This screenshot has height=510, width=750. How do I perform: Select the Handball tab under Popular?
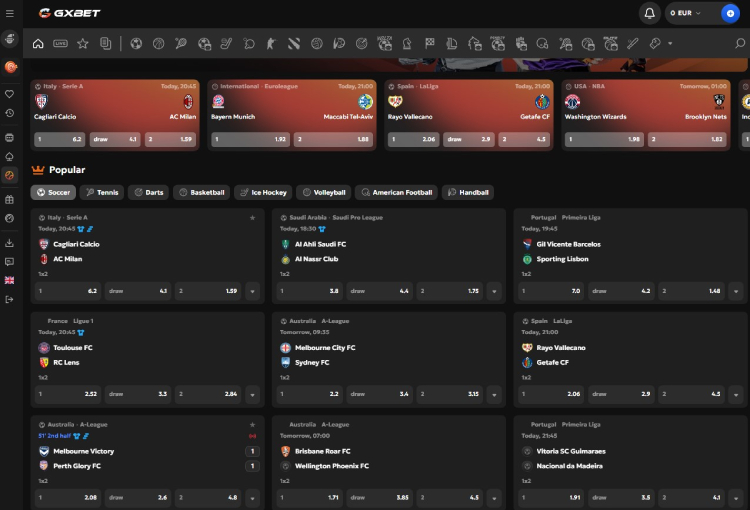[x=468, y=192]
